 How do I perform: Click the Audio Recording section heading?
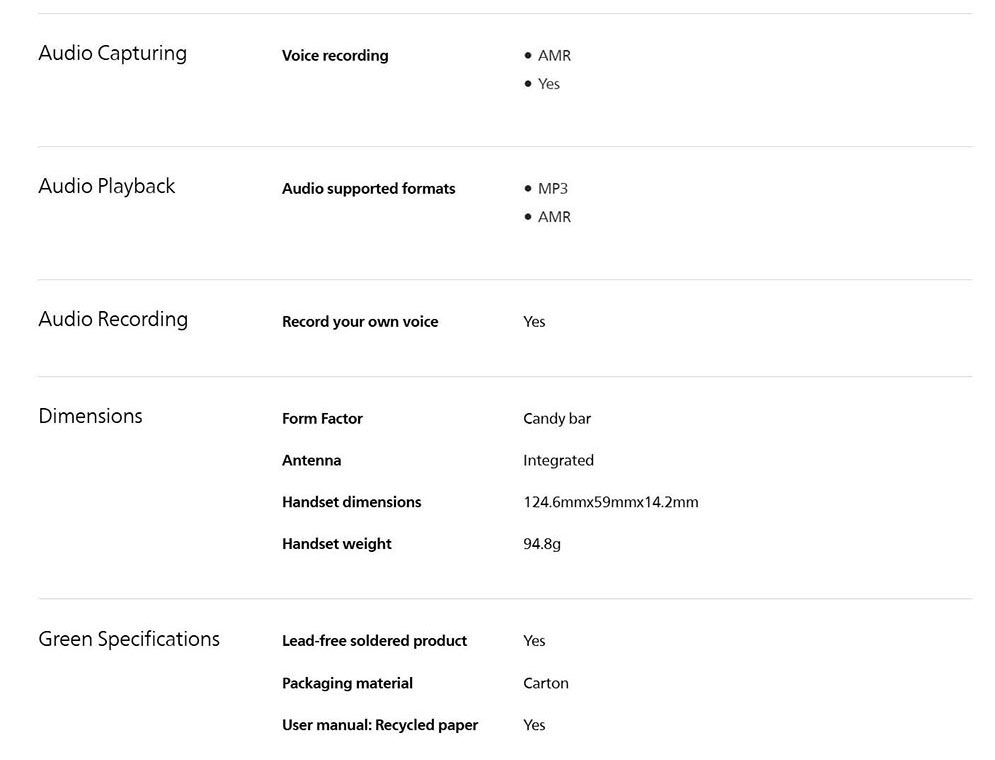(x=113, y=319)
